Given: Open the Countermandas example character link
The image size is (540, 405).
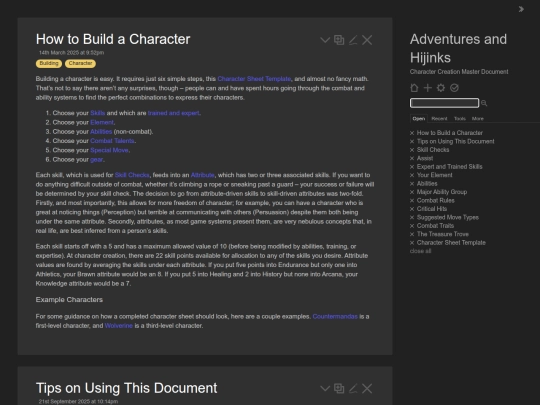Looking at the screenshot, I should pyautogui.click(x=335, y=316).
